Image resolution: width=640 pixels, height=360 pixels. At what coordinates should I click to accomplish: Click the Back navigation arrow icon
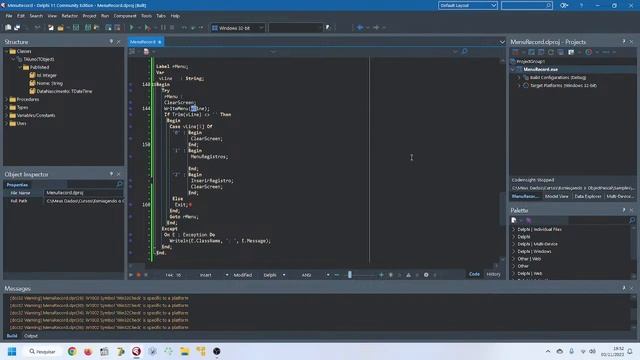coord(360,27)
